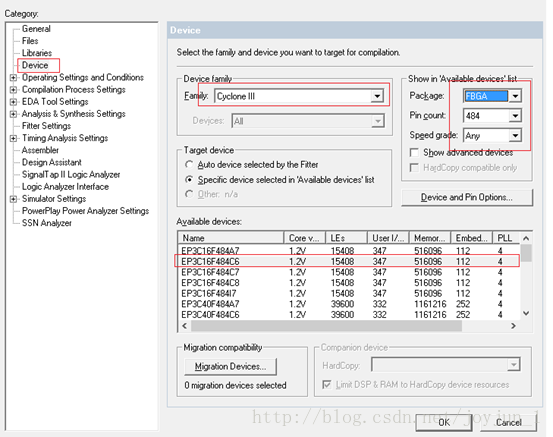Click the vertical scrollbar thumb in device list
The height and width of the screenshot is (437, 553).
pyautogui.click(x=526, y=253)
